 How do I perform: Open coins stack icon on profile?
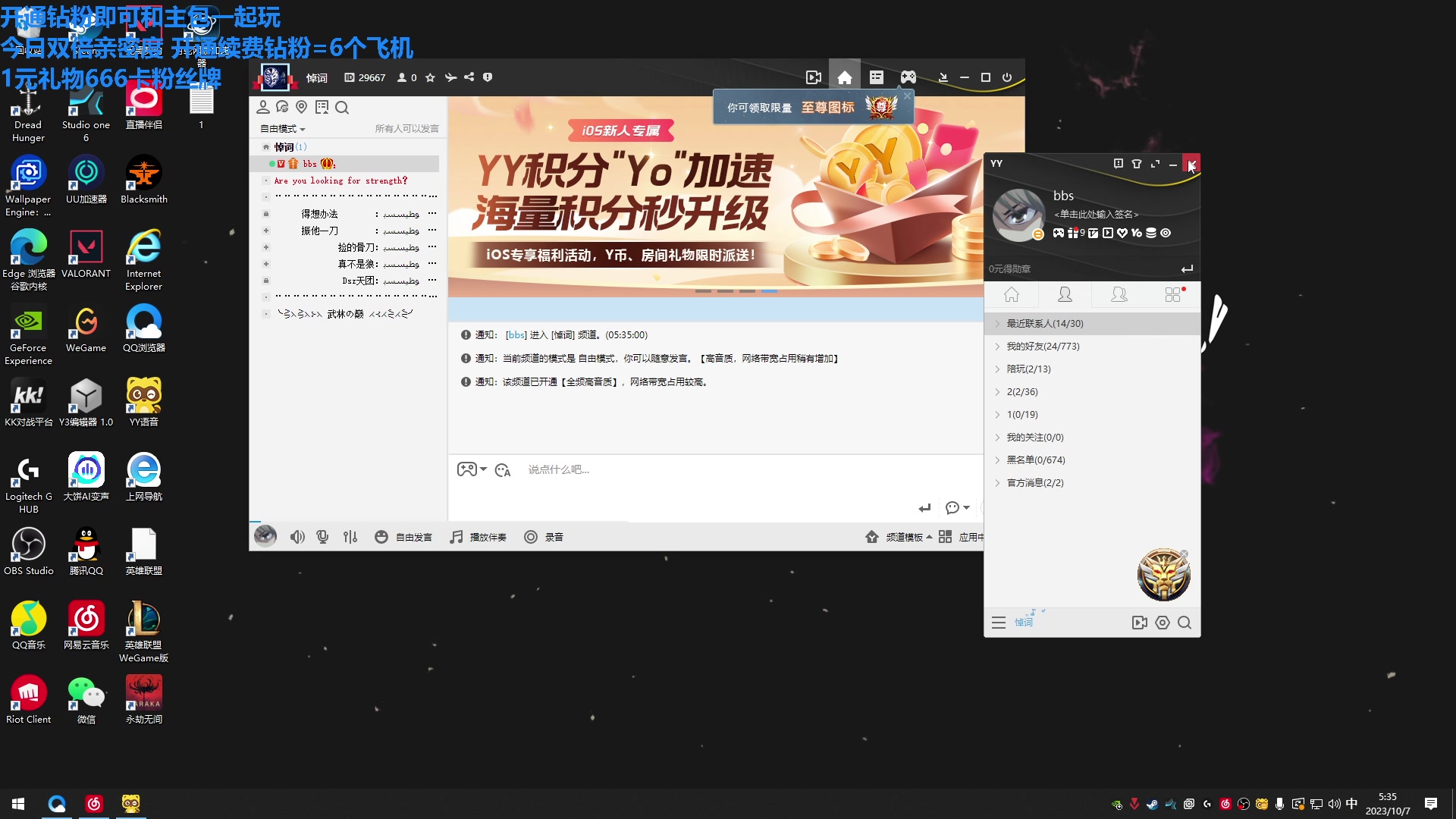1151,233
